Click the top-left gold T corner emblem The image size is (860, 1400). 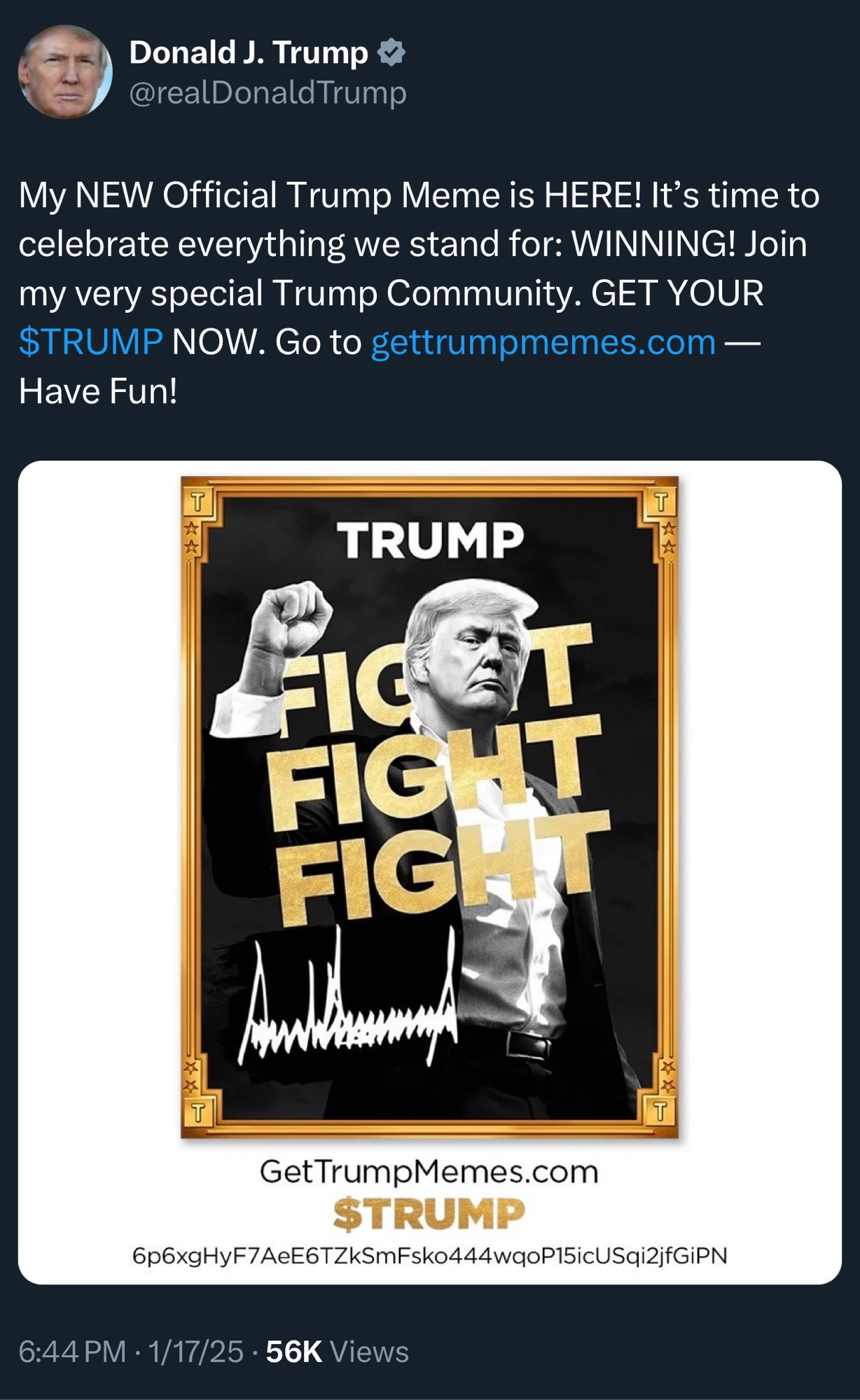(x=198, y=501)
